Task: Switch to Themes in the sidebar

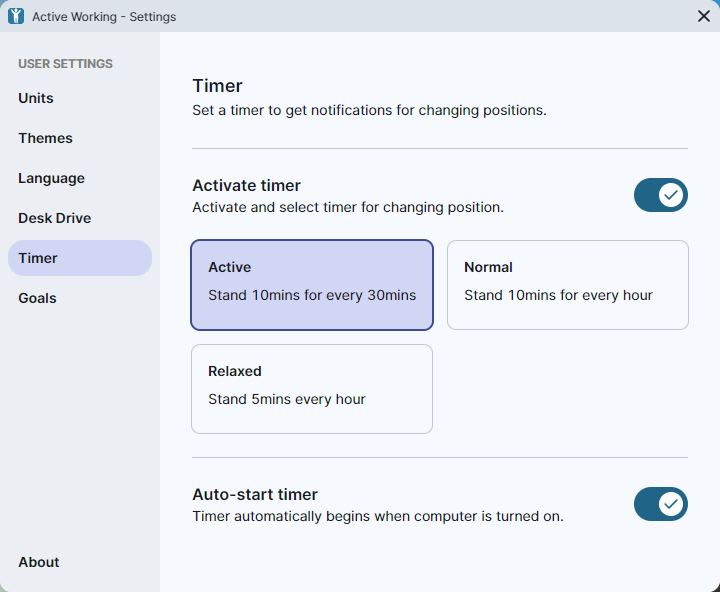Action: point(45,138)
